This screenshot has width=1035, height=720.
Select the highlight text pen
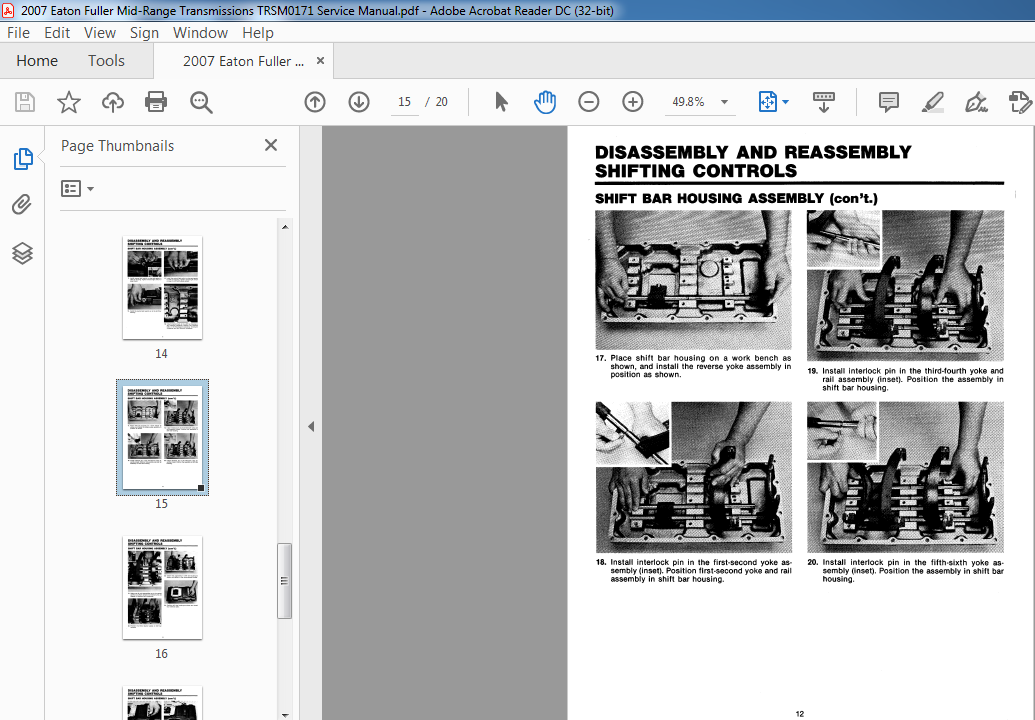tap(932, 102)
